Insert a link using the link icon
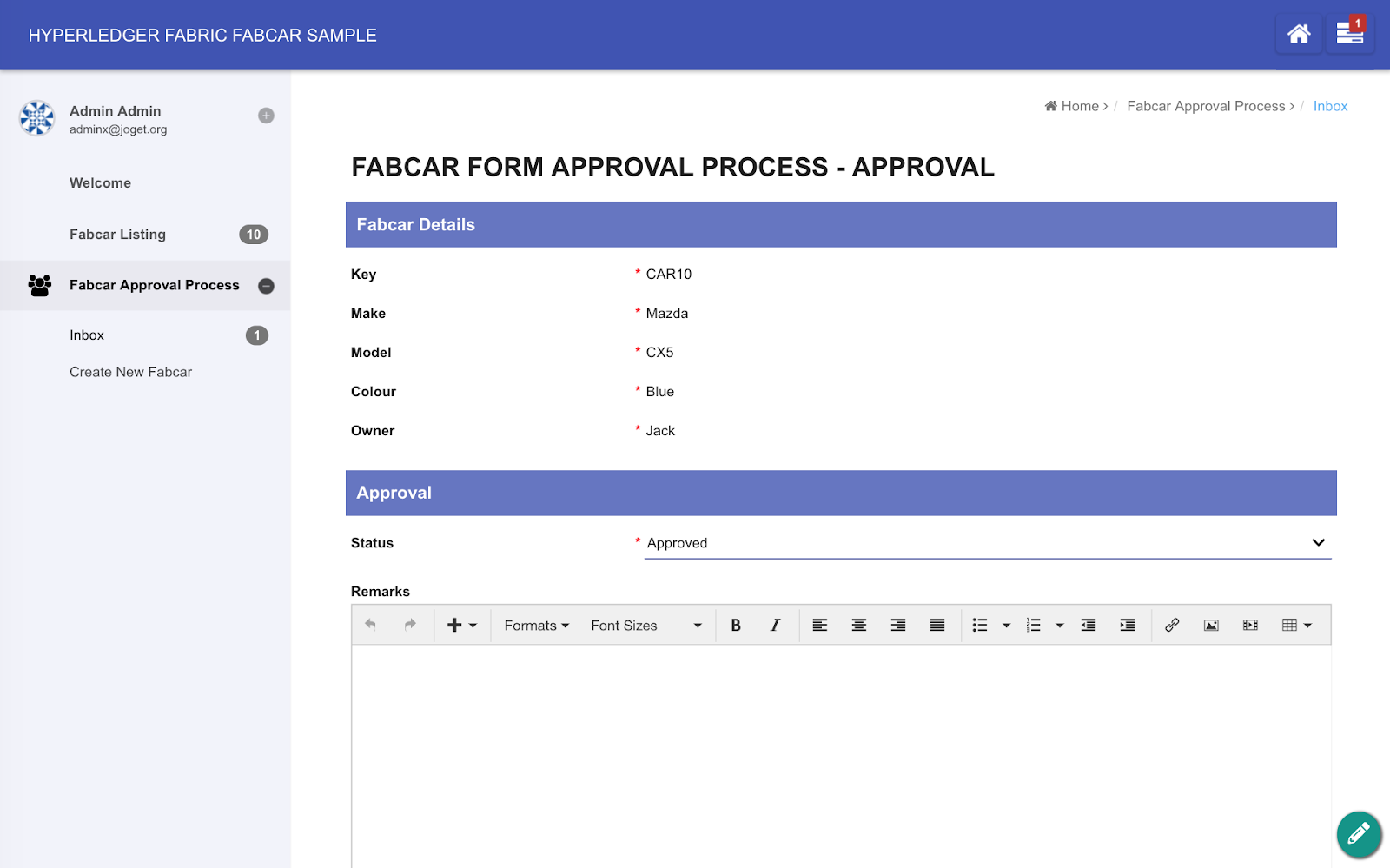1390x868 pixels. [x=1172, y=625]
